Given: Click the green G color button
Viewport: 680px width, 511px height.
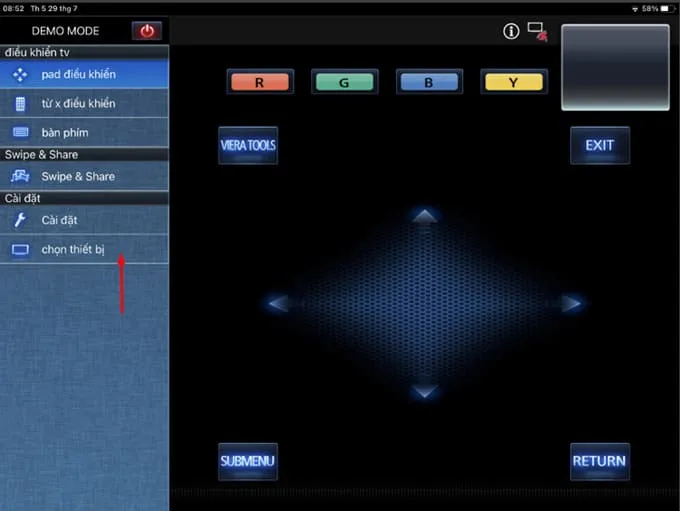Looking at the screenshot, I should 344,82.
